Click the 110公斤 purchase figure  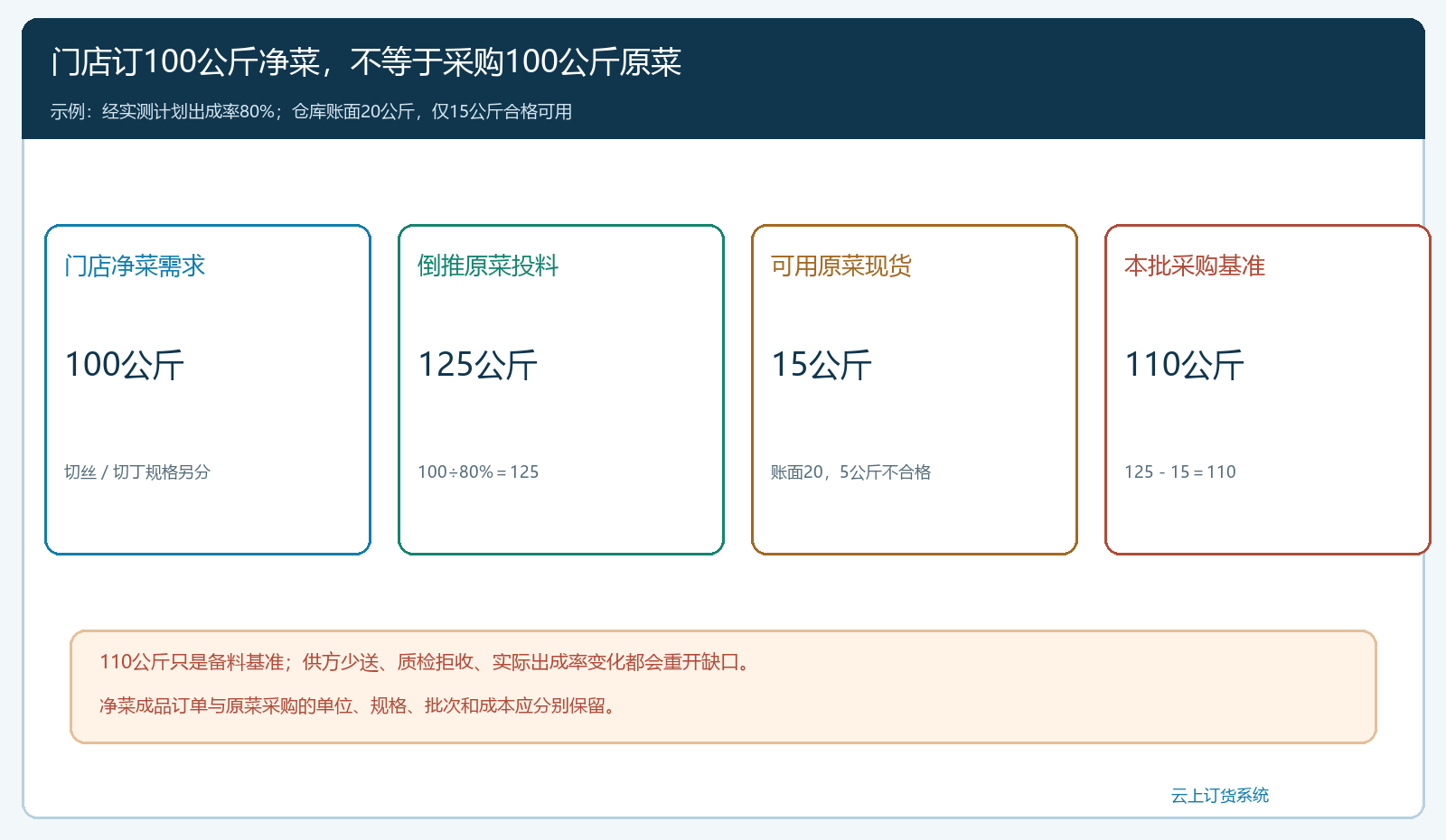[x=1185, y=365]
